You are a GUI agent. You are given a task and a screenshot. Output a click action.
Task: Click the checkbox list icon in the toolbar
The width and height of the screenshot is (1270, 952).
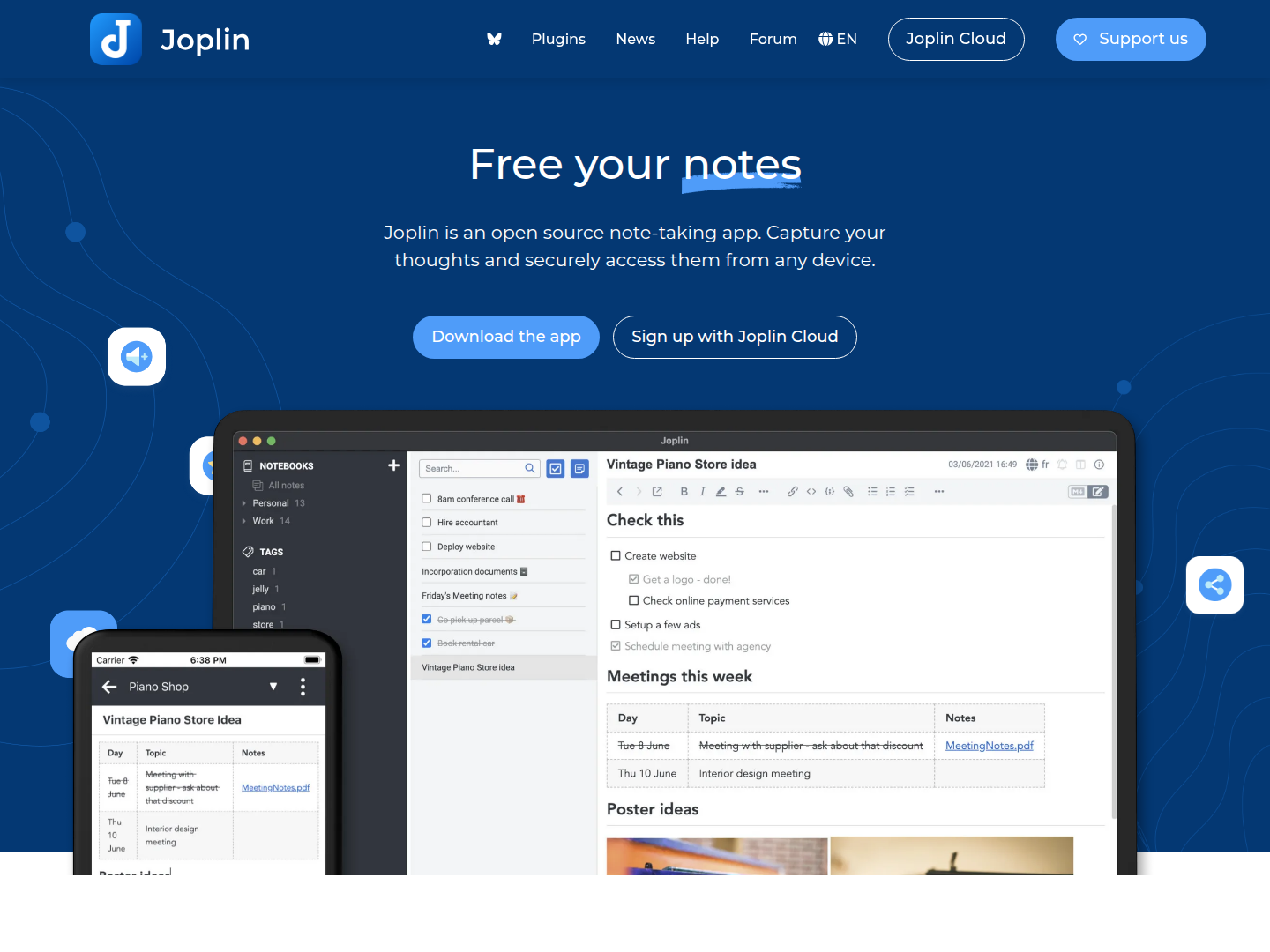click(909, 492)
